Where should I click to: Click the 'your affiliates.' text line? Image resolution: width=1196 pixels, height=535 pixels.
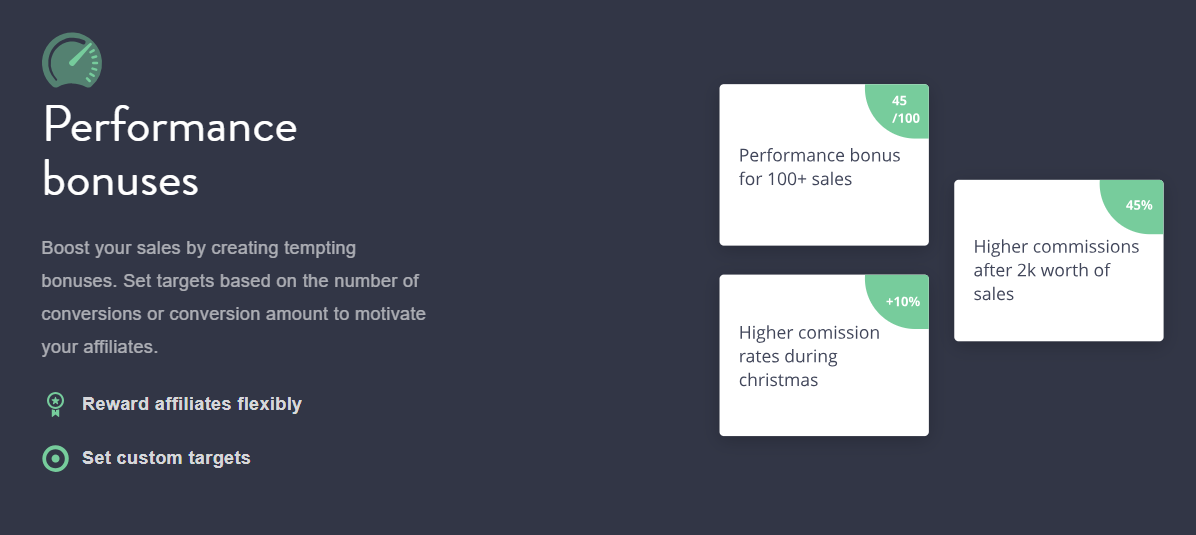point(99,347)
